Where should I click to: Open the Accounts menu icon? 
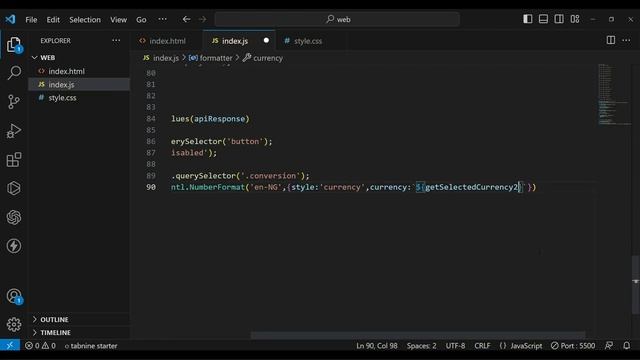click(x=14, y=296)
